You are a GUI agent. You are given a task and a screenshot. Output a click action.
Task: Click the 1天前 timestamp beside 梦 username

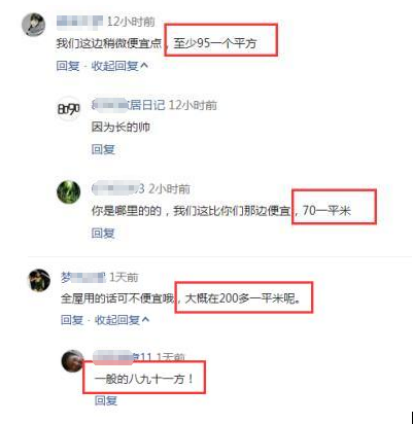[124, 277]
